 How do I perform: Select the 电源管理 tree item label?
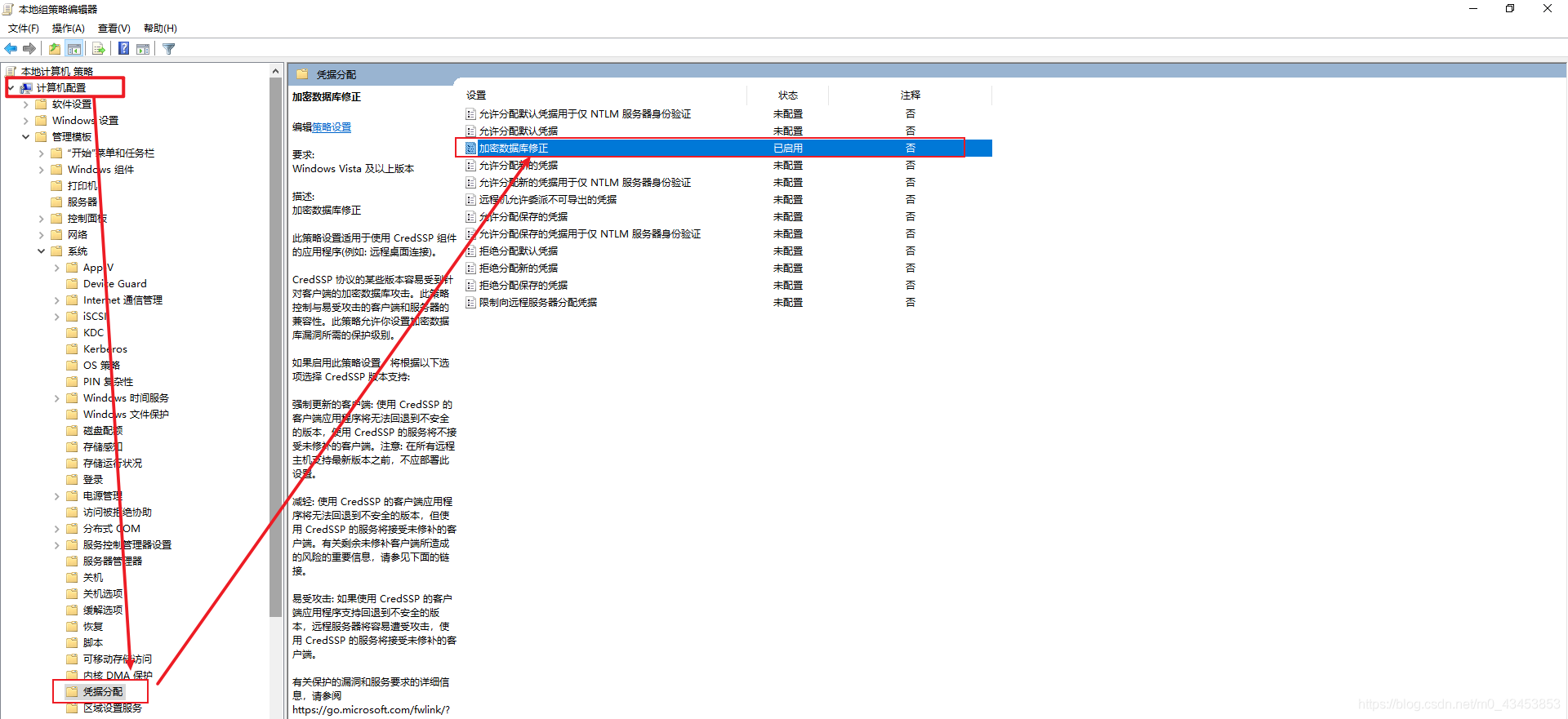103,496
